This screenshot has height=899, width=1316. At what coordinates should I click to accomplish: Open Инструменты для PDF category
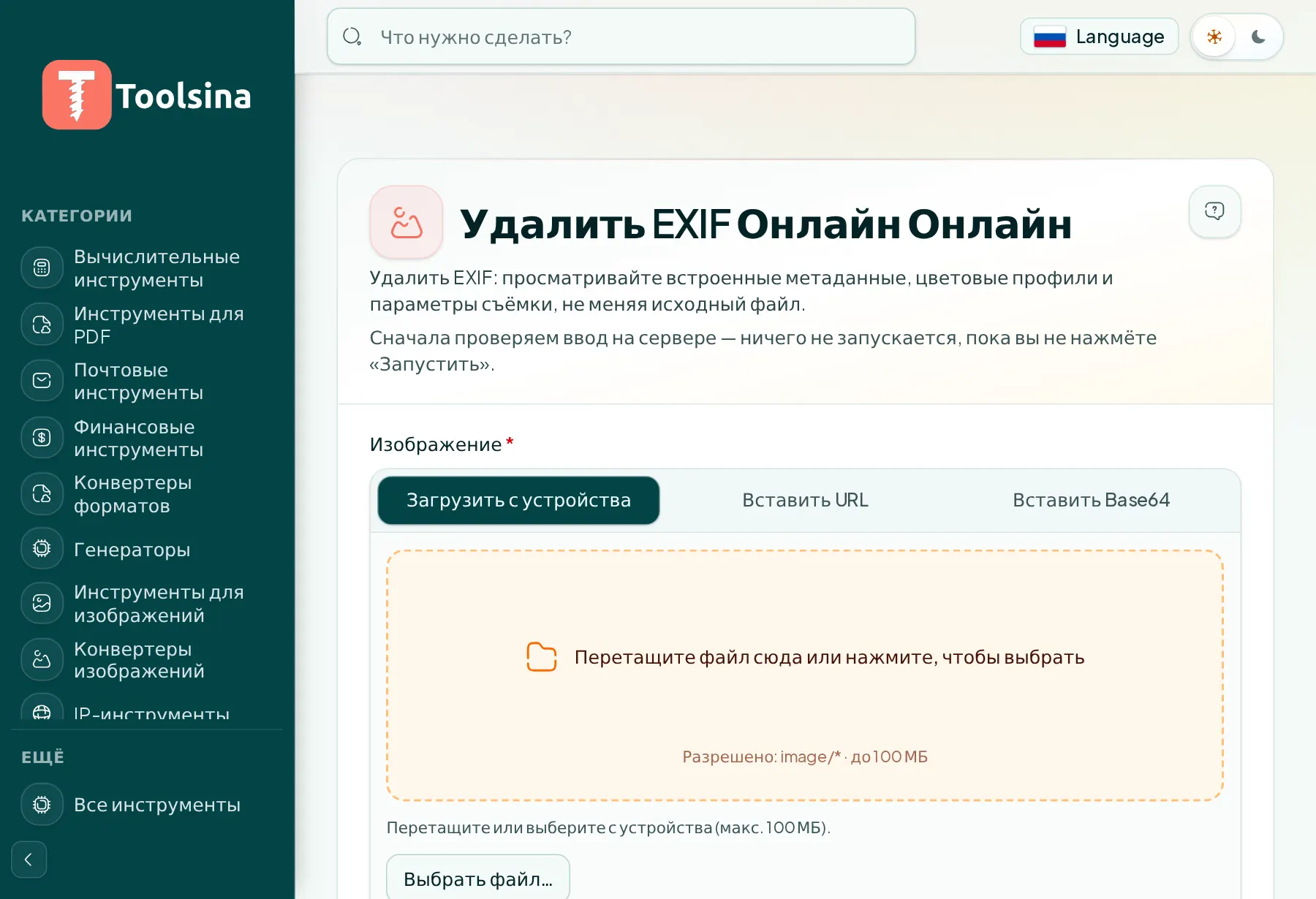pos(146,325)
